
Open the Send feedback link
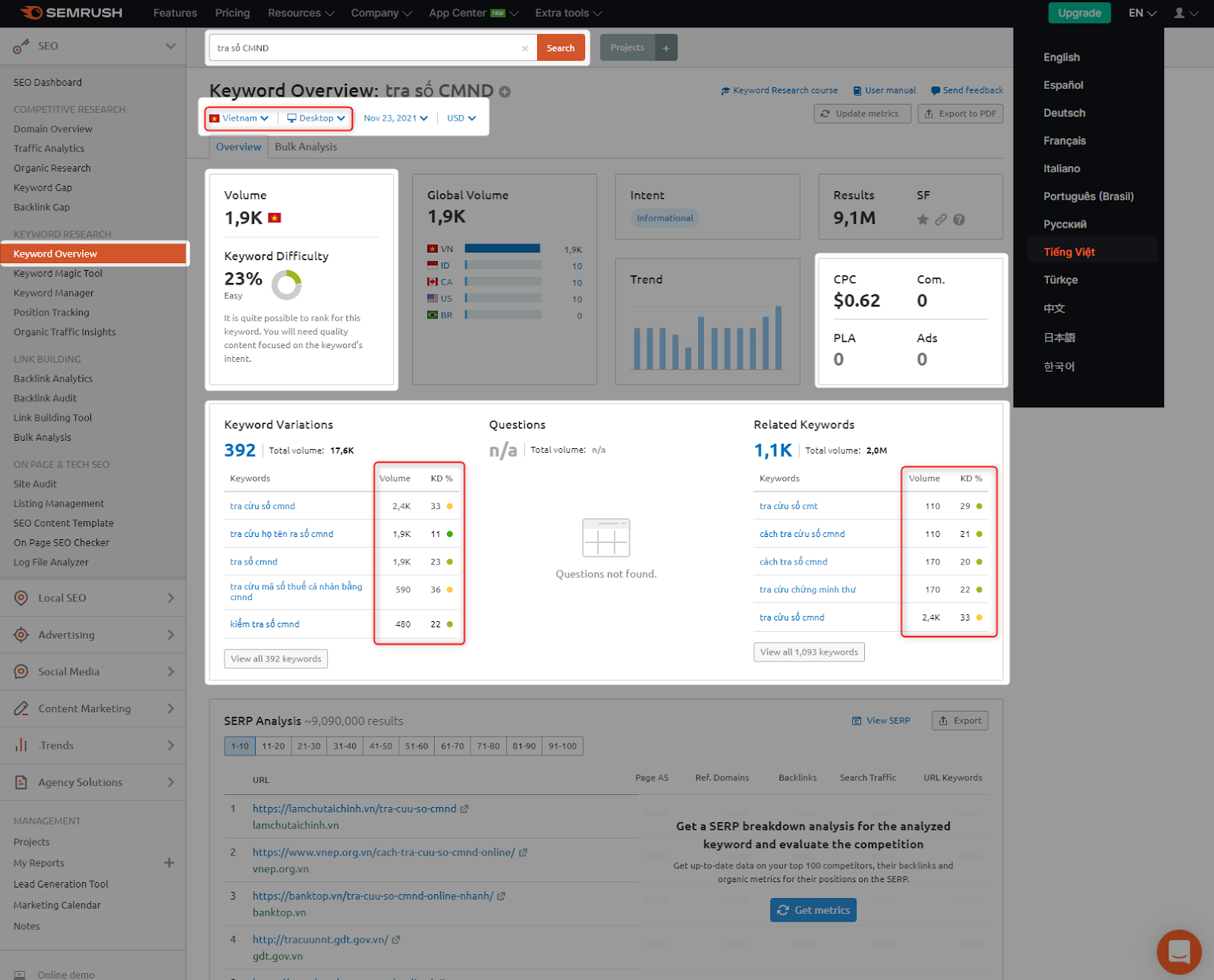coord(967,90)
